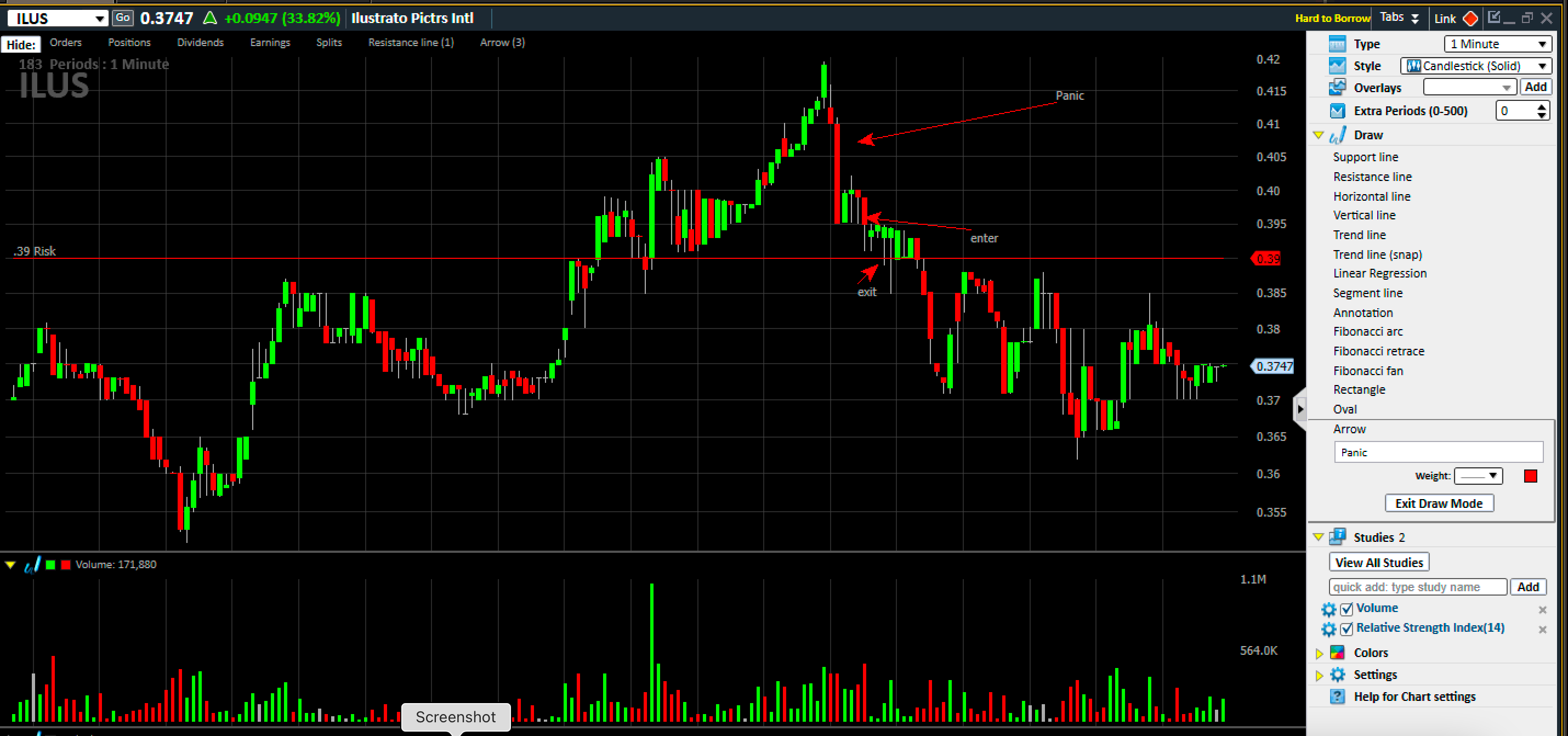Click View All Studies button
1568x736 pixels.
1379,563
